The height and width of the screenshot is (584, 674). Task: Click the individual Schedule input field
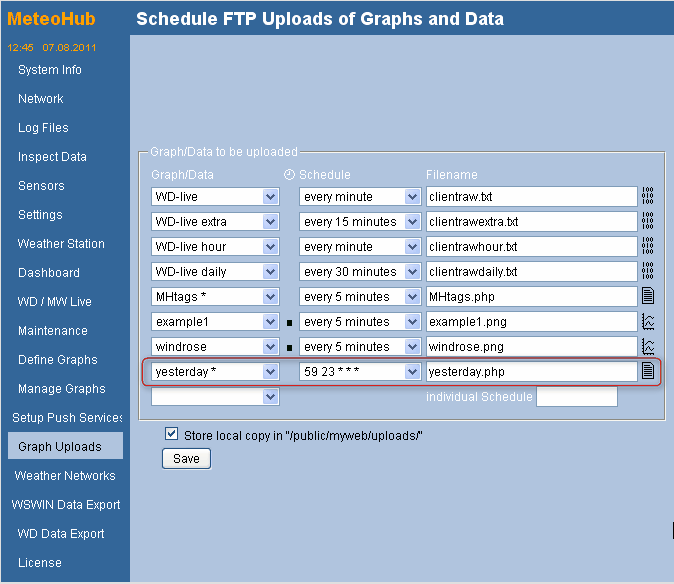click(577, 397)
